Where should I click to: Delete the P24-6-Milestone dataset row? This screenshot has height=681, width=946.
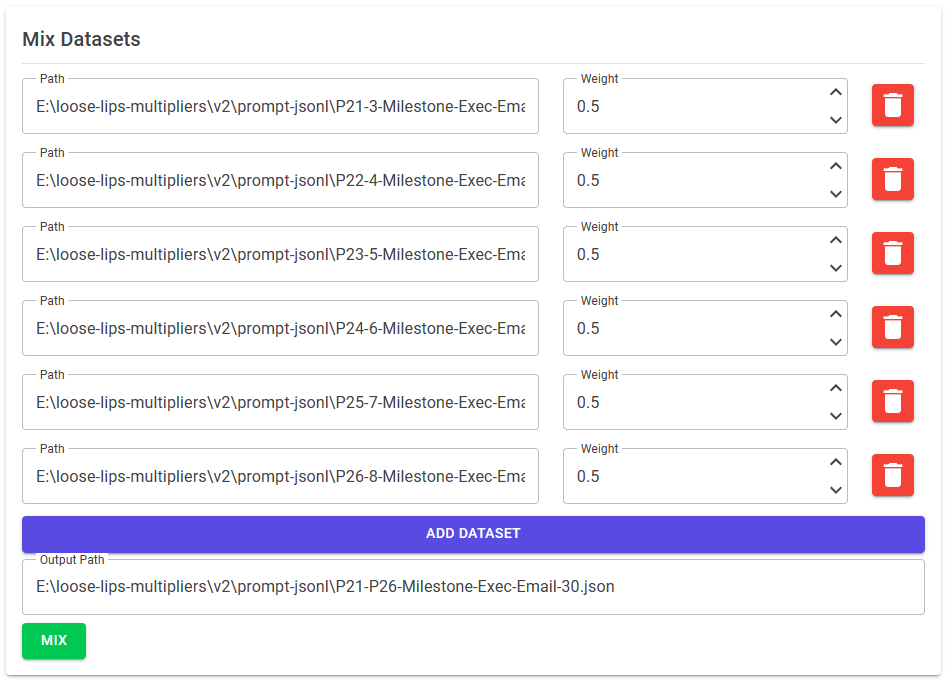pyautogui.click(x=892, y=328)
